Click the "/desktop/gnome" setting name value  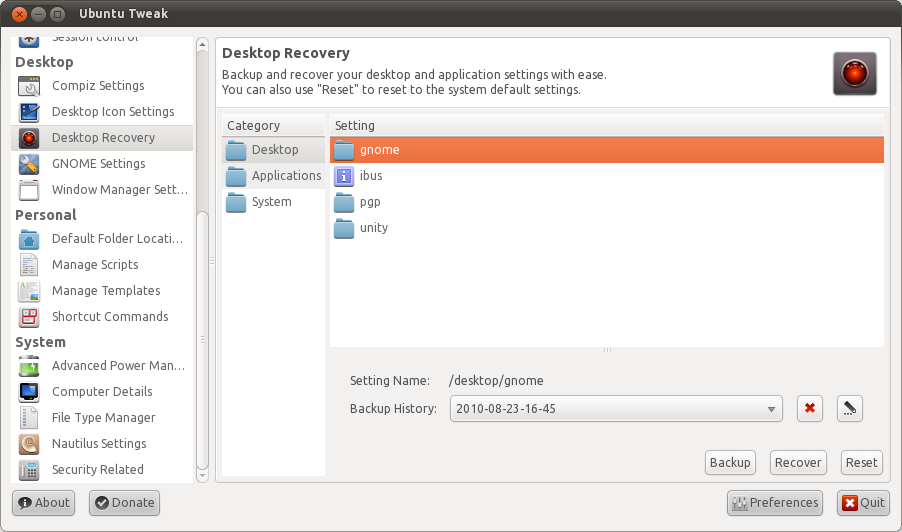point(496,381)
